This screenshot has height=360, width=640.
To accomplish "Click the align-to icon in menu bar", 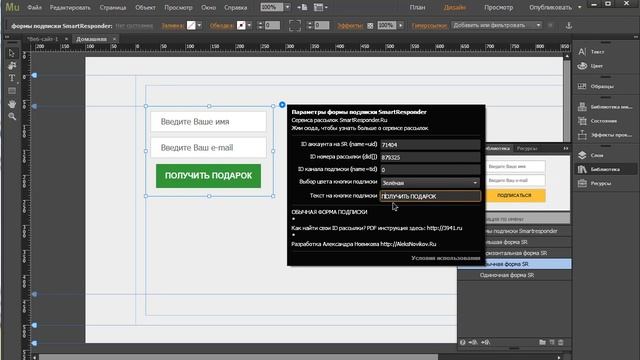I will [302, 7].
